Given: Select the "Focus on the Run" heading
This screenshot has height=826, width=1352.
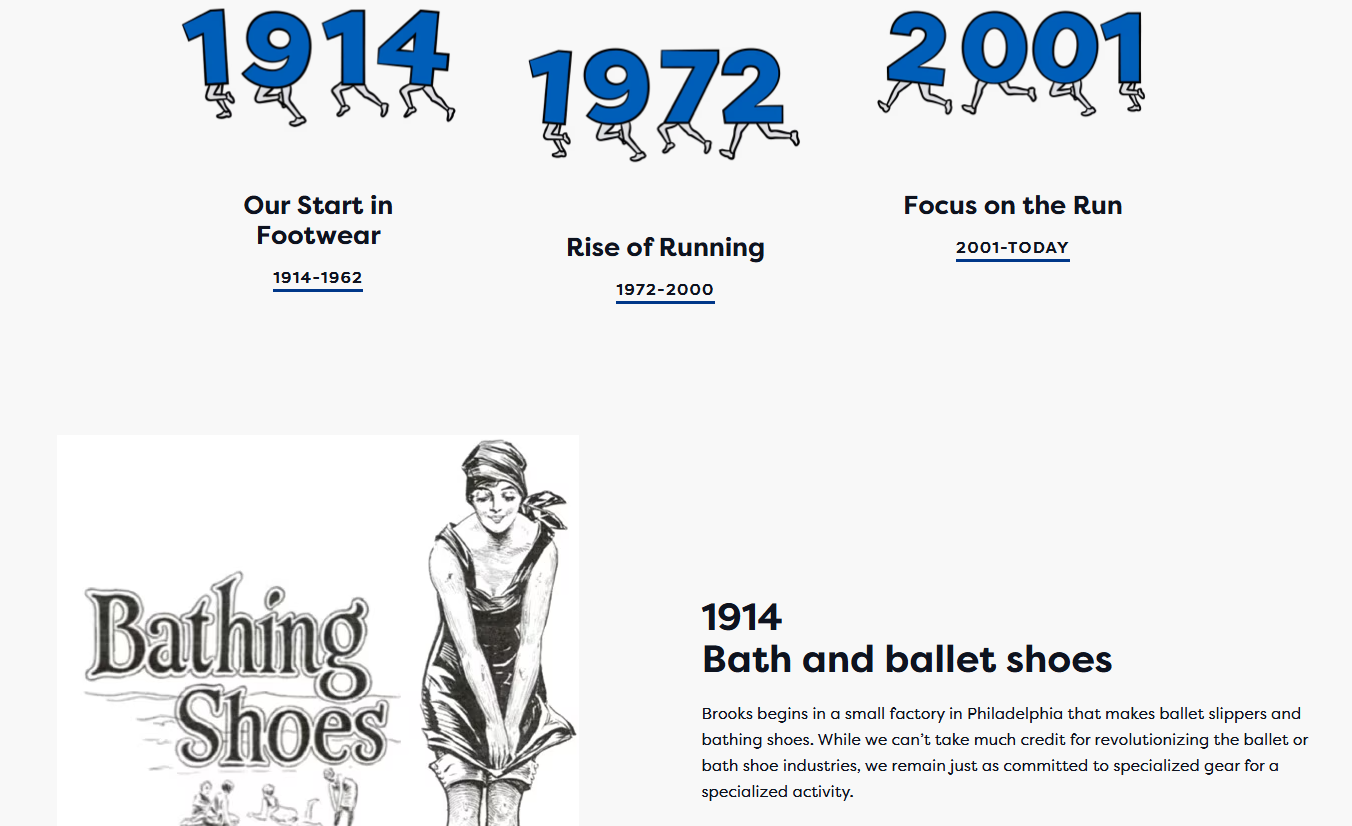Looking at the screenshot, I should coord(1012,205).
